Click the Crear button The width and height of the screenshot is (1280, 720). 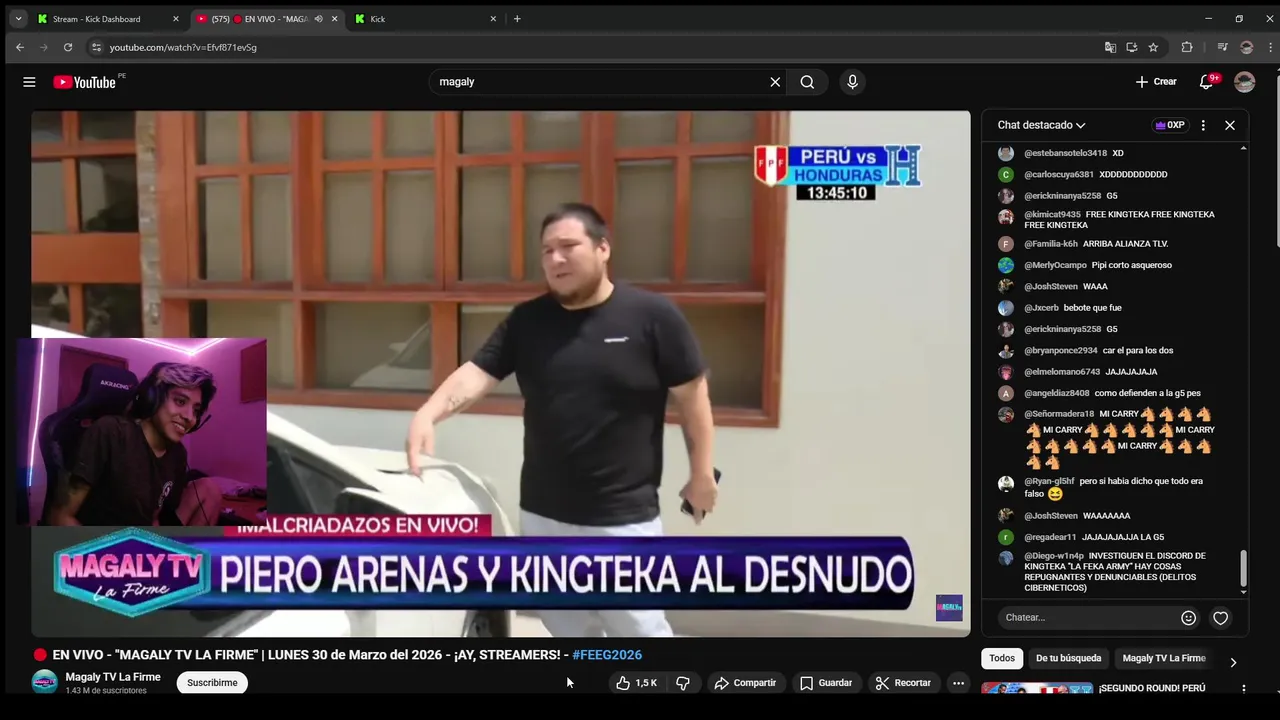(x=1157, y=82)
